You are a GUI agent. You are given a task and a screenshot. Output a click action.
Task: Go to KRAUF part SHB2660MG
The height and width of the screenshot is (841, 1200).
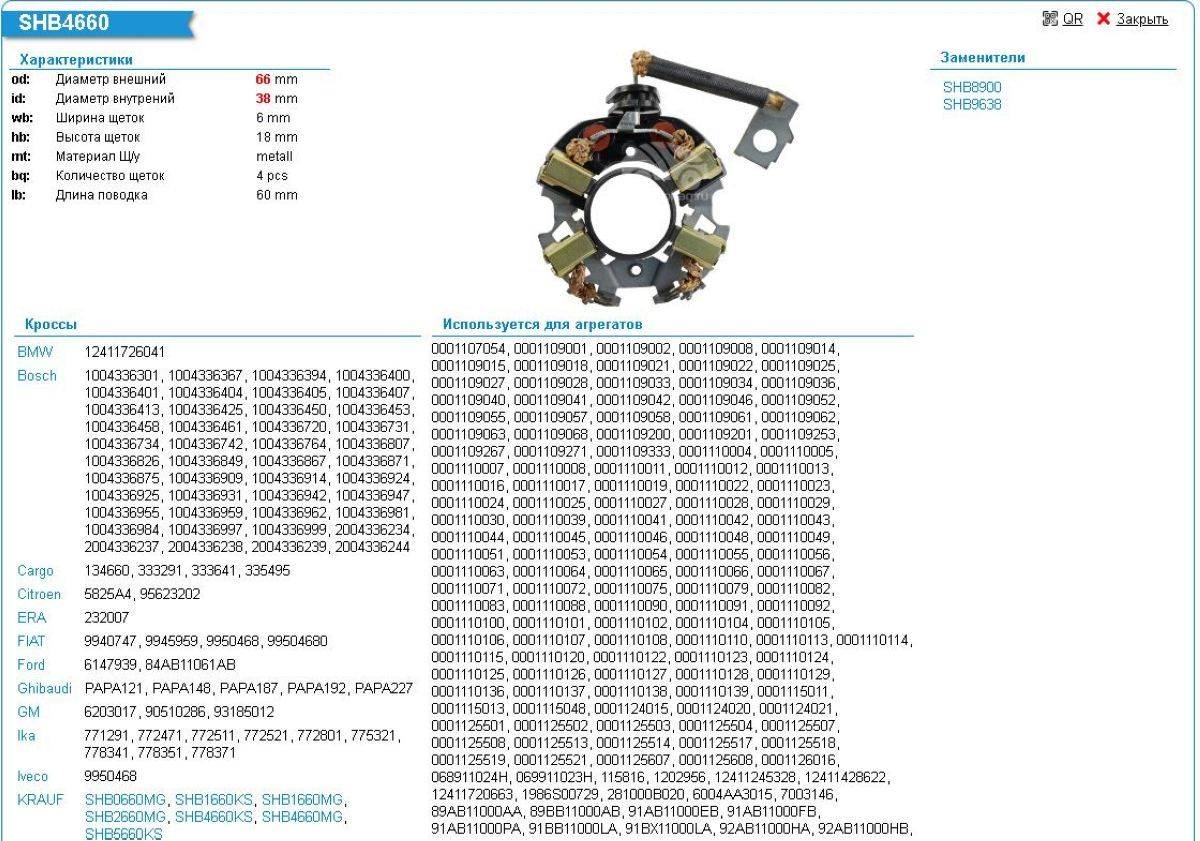tap(125, 817)
